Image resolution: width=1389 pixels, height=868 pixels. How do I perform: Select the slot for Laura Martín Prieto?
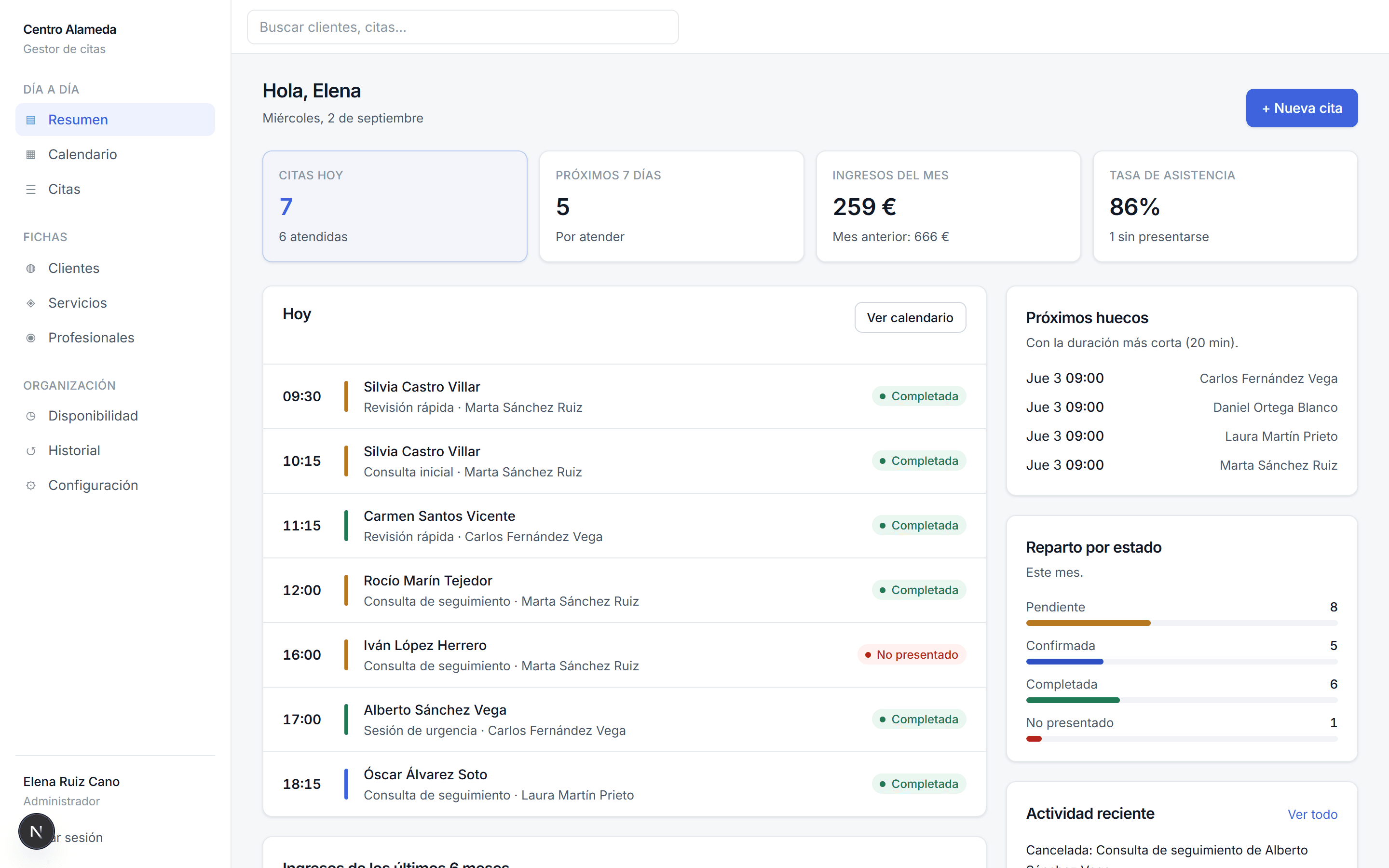tap(1181, 436)
